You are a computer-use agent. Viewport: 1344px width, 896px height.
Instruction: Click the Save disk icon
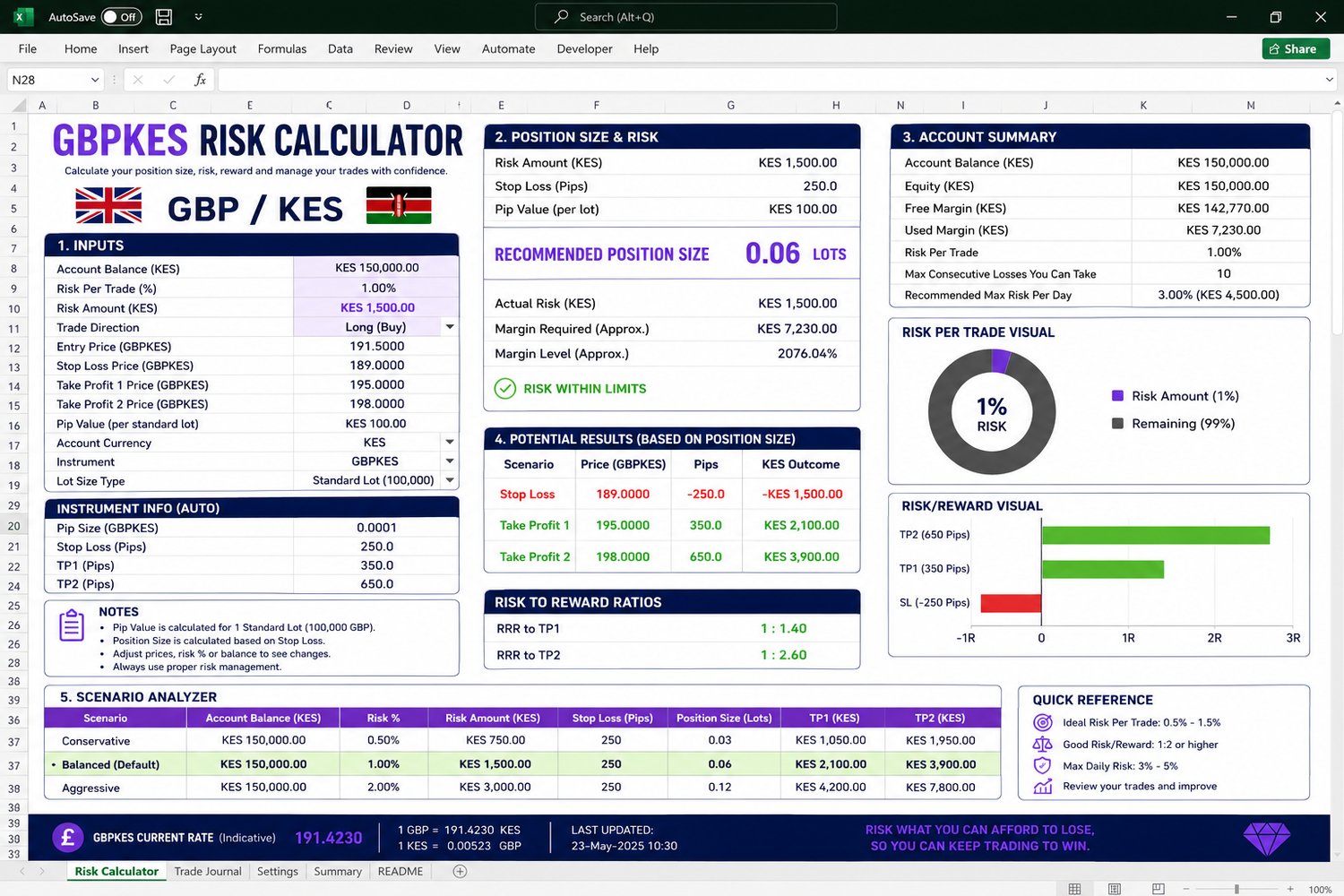click(x=164, y=17)
